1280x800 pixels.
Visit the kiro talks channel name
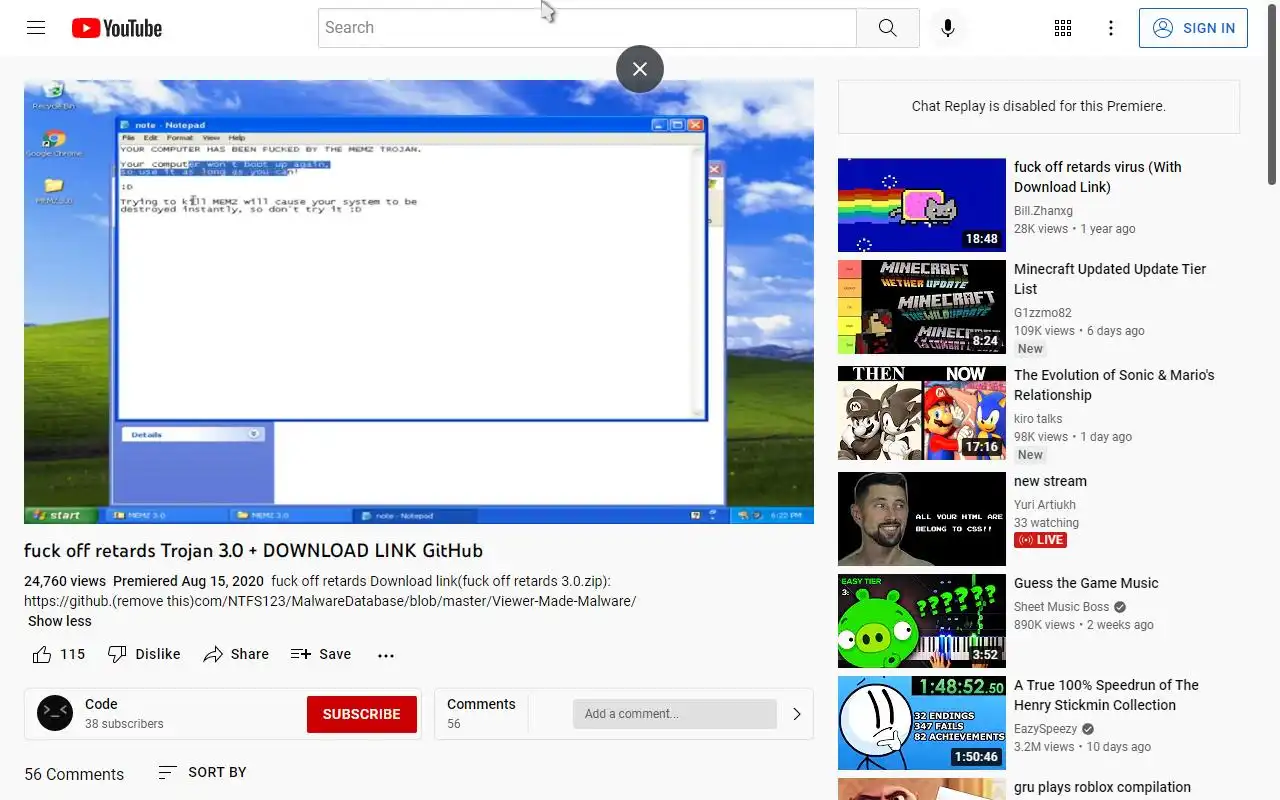1038,419
